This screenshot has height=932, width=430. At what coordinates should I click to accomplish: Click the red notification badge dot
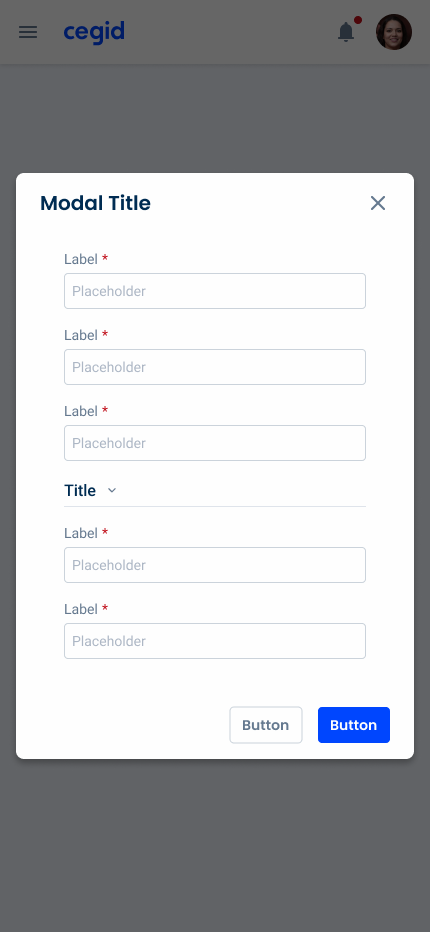pyautogui.click(x=358, y=20)
